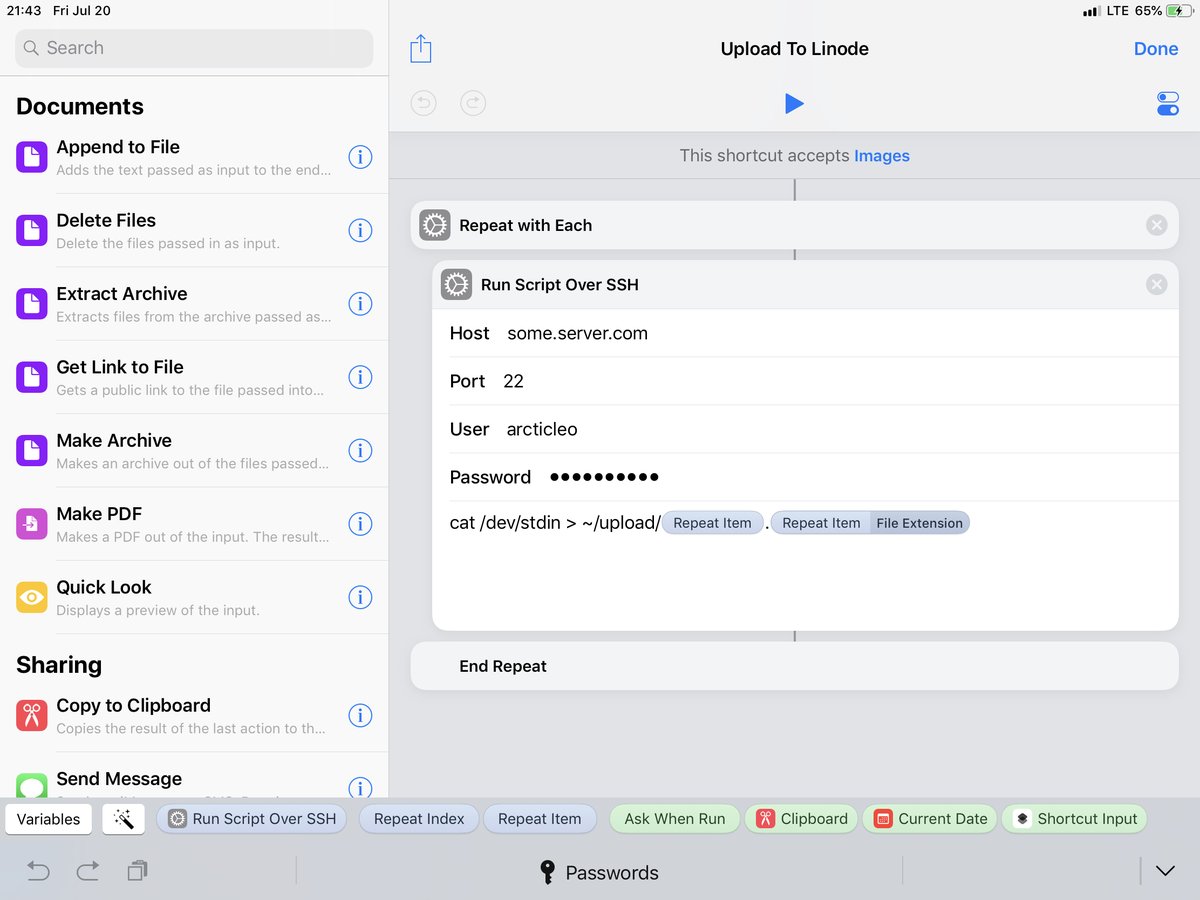
Task: Focus the Search actions field
Action: pos(194,48)
